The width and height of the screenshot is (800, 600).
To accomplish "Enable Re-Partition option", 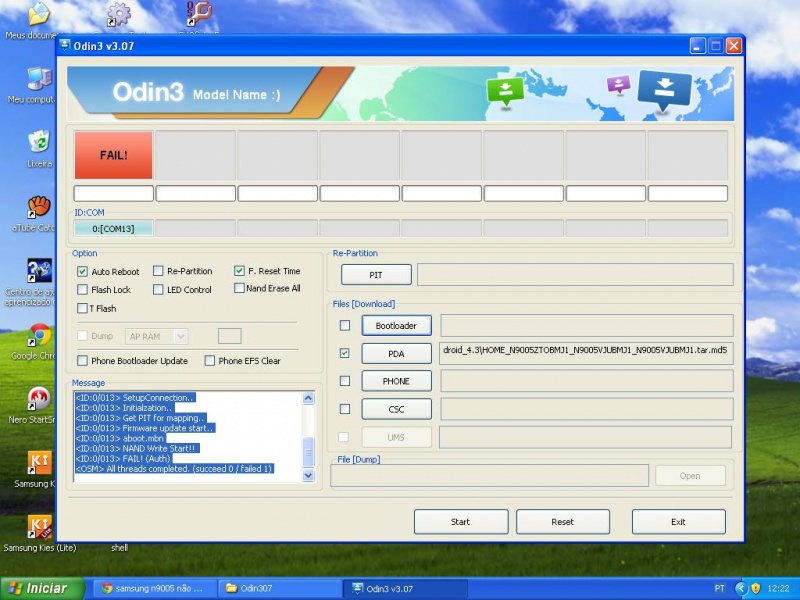I will pos(158,271).
